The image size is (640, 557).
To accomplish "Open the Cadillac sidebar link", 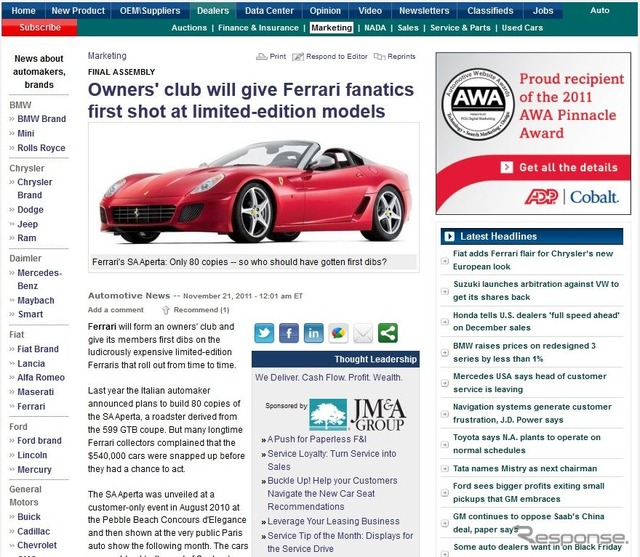I will click(33, 531).
